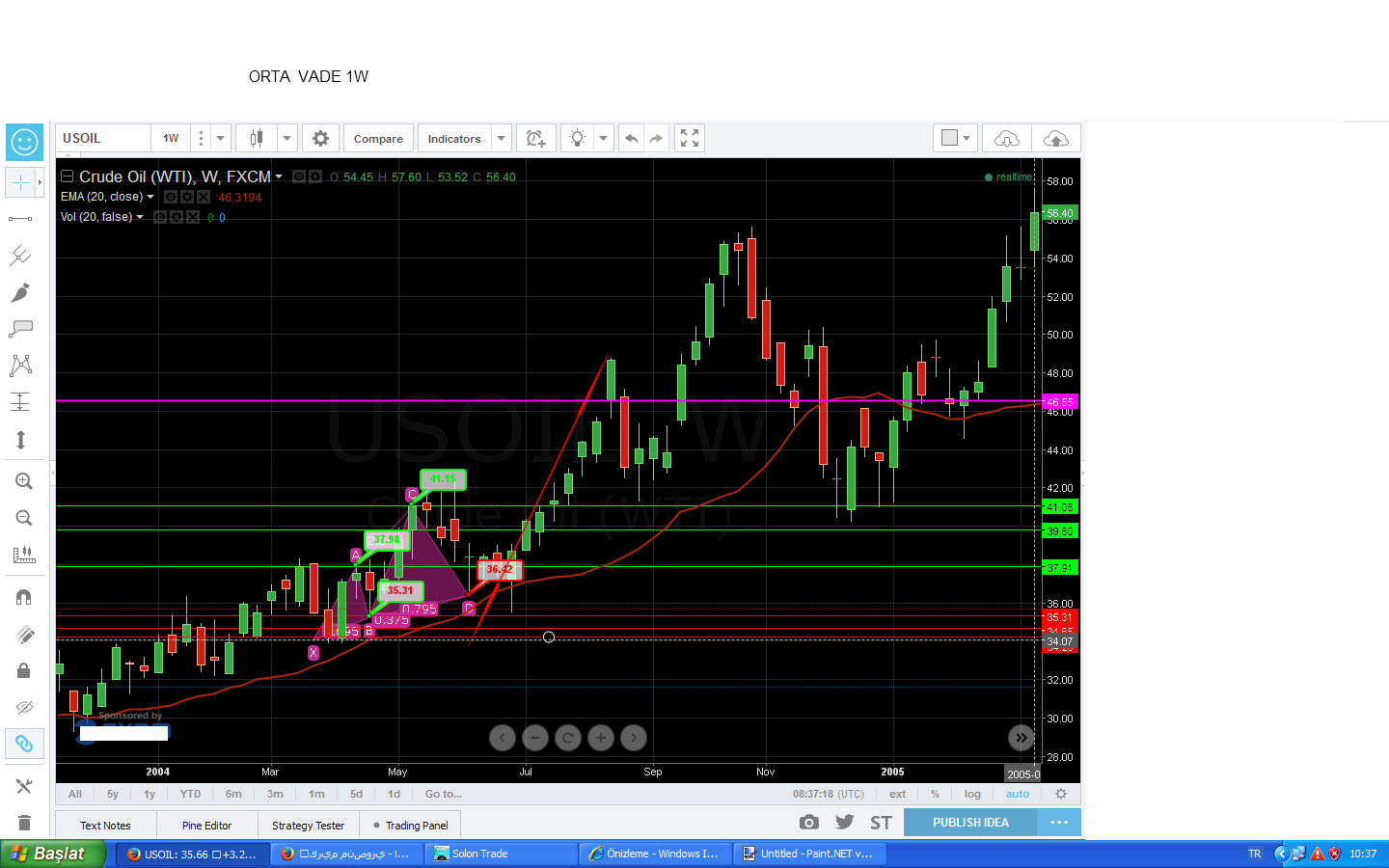This screenshot has height=868, width=1389.
Task: Click the chart zoom in plus round button
Action: [x=601, y=738]
